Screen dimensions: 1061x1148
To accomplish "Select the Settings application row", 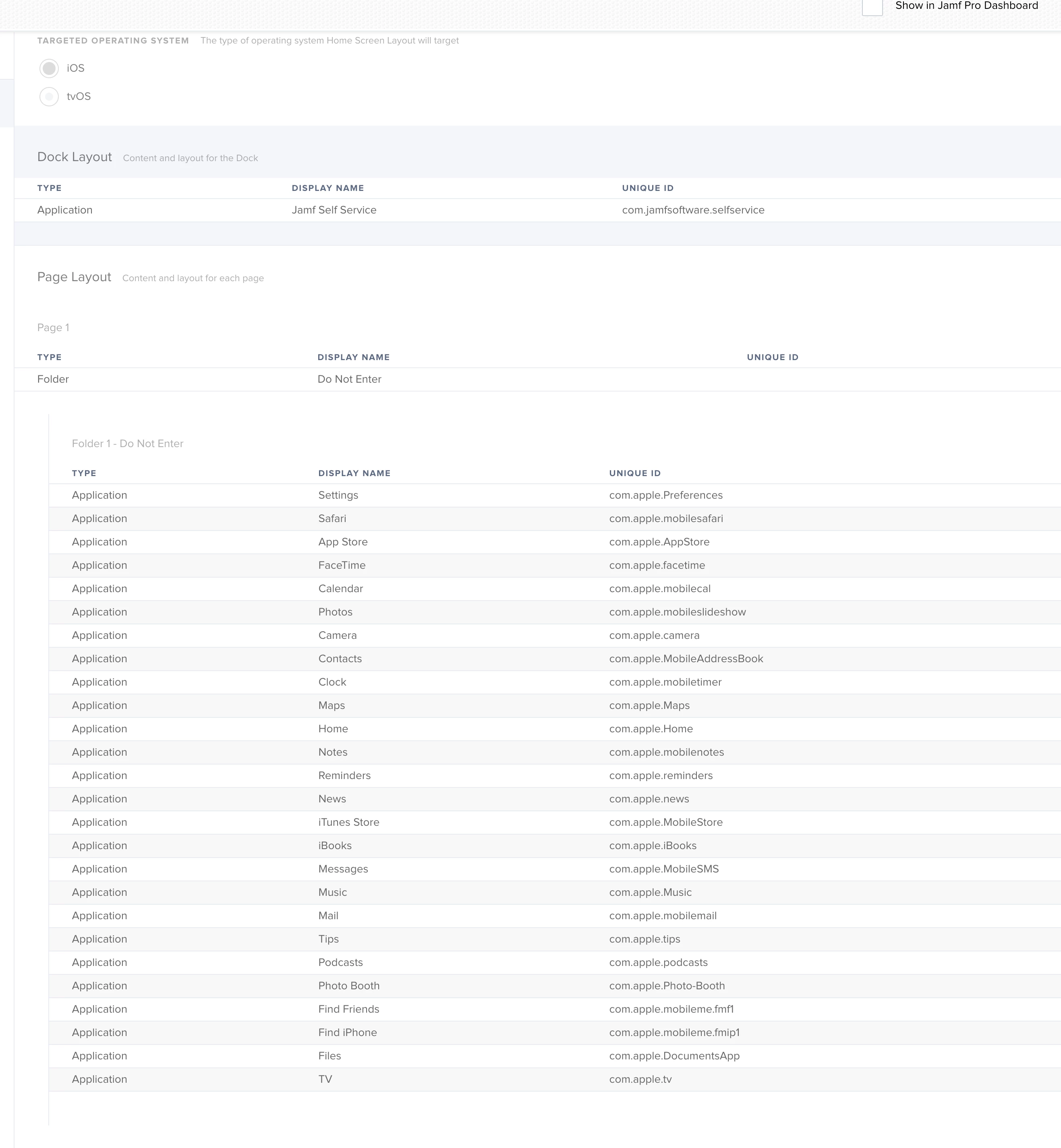I will (555, 495).
